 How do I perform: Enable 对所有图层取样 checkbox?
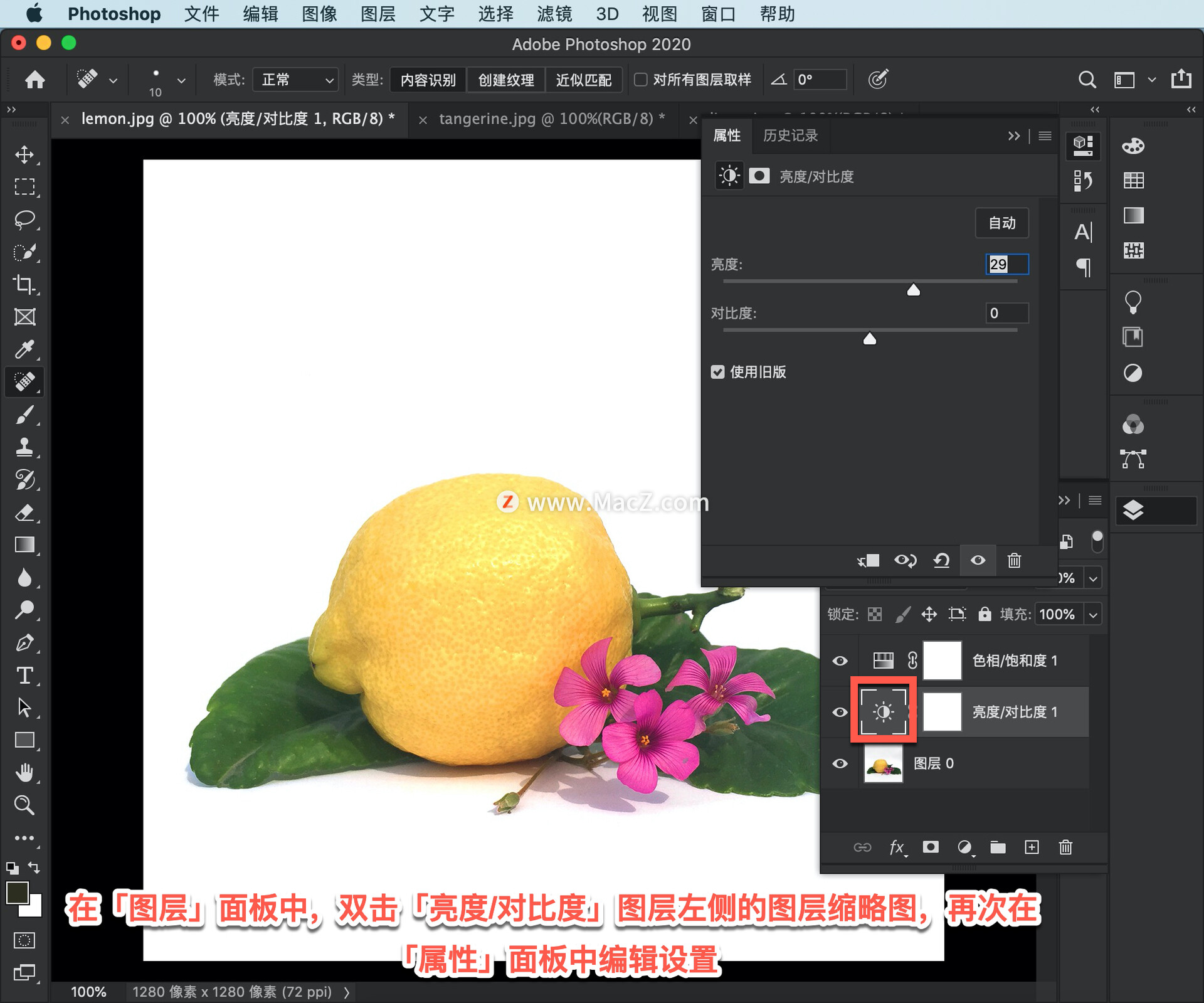click(641, 80)
